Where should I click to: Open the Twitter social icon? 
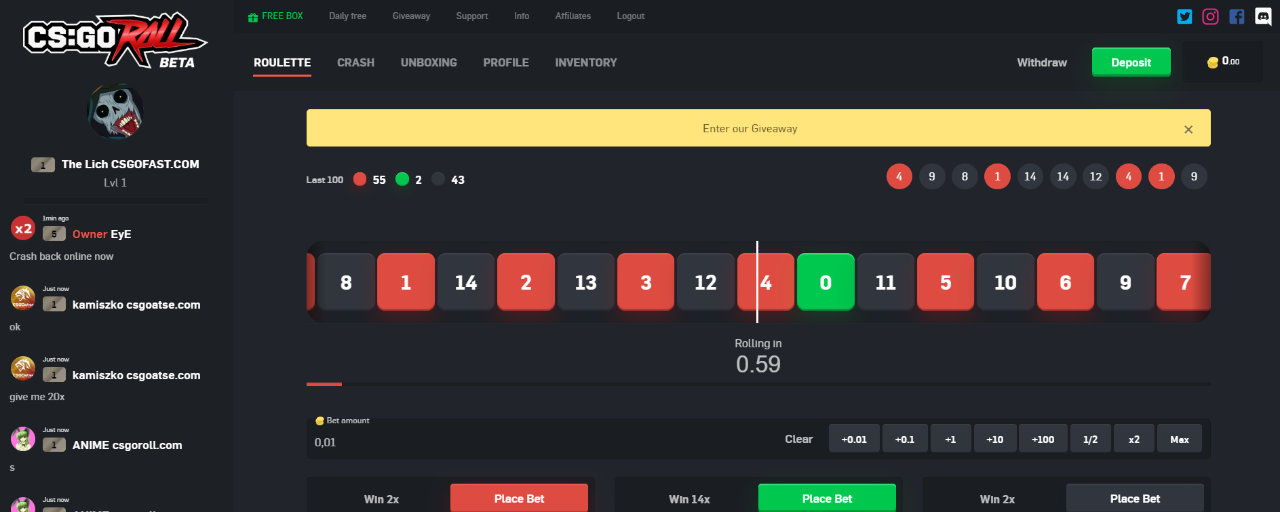click(x=1185, y=16)
